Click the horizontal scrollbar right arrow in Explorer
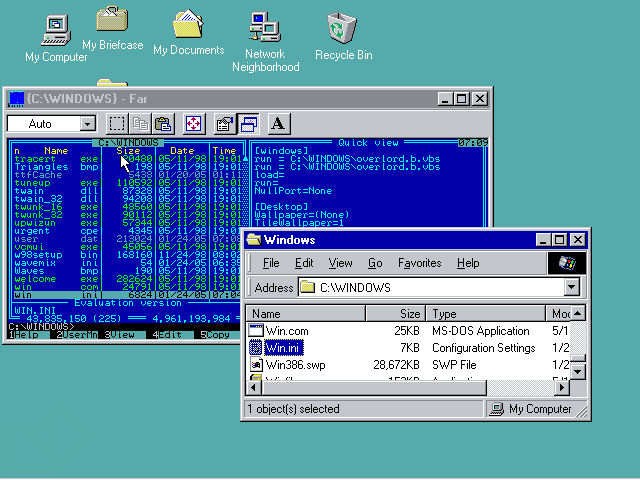The width and height of the screenshot is (640, 480). 562,387
